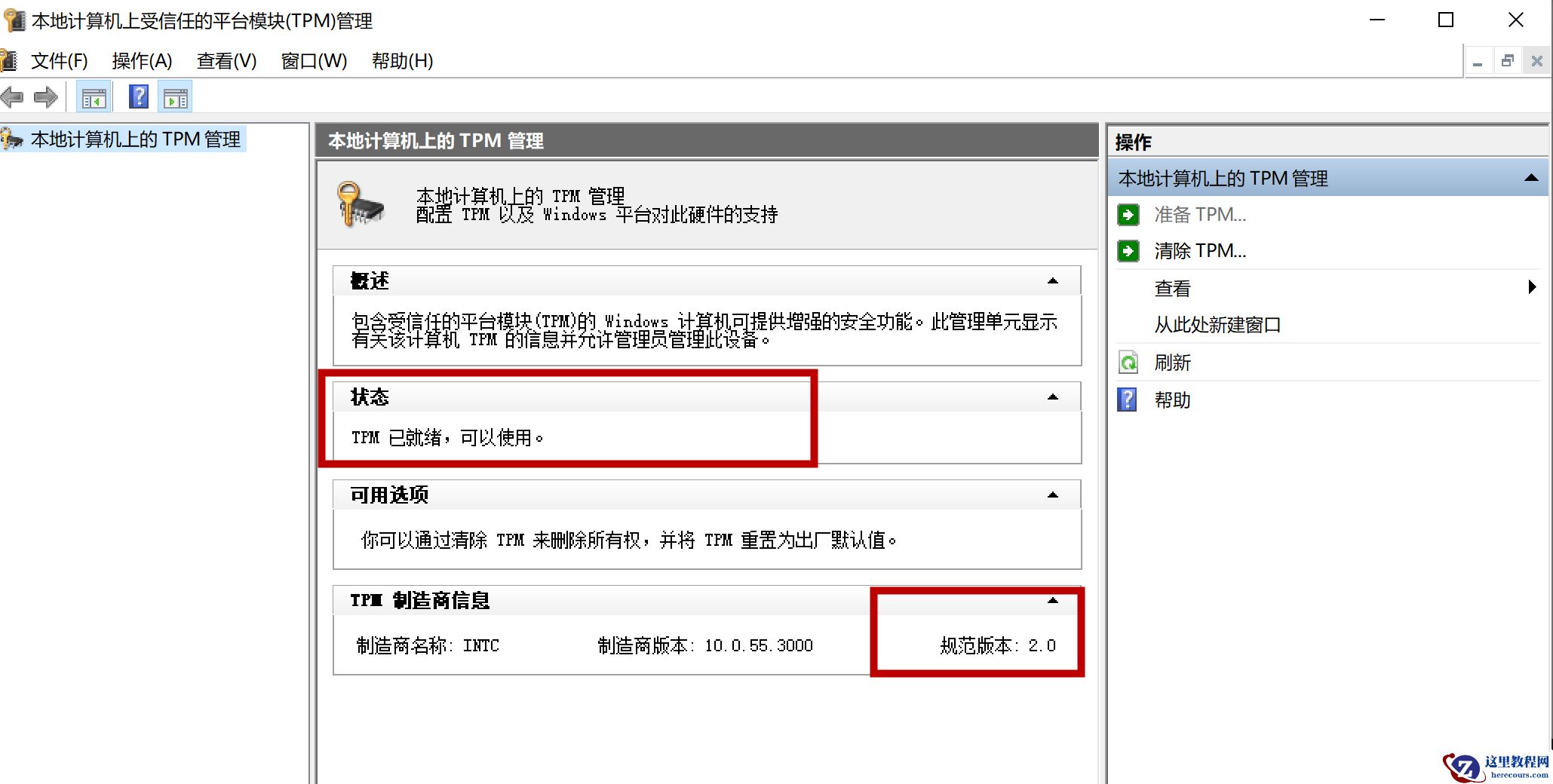
Task: Collapse the 状态 section
Action: (x=1051, y=396)
